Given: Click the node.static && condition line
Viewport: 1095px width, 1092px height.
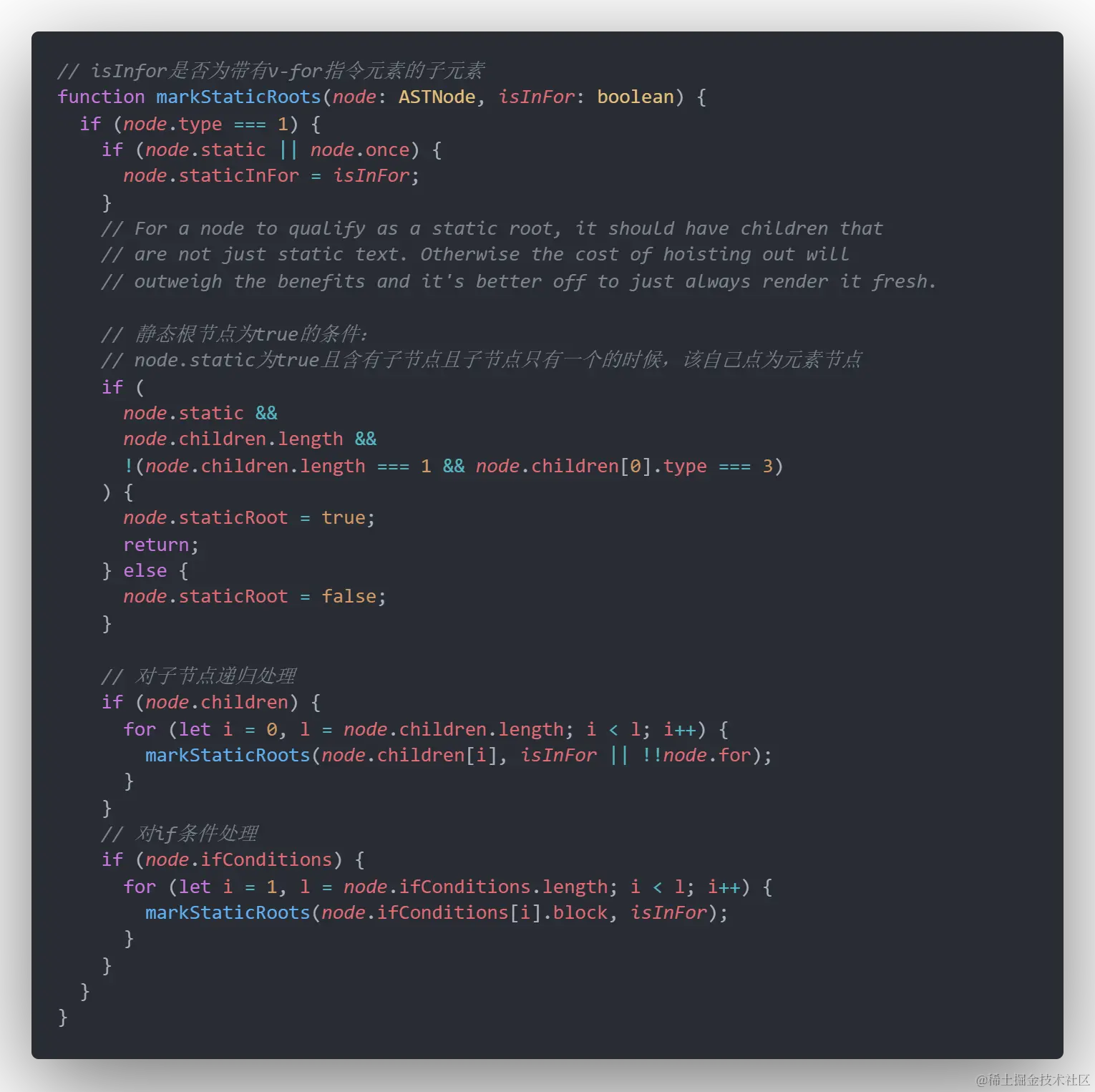Looking at the screenshot, I should pos(200,413).
